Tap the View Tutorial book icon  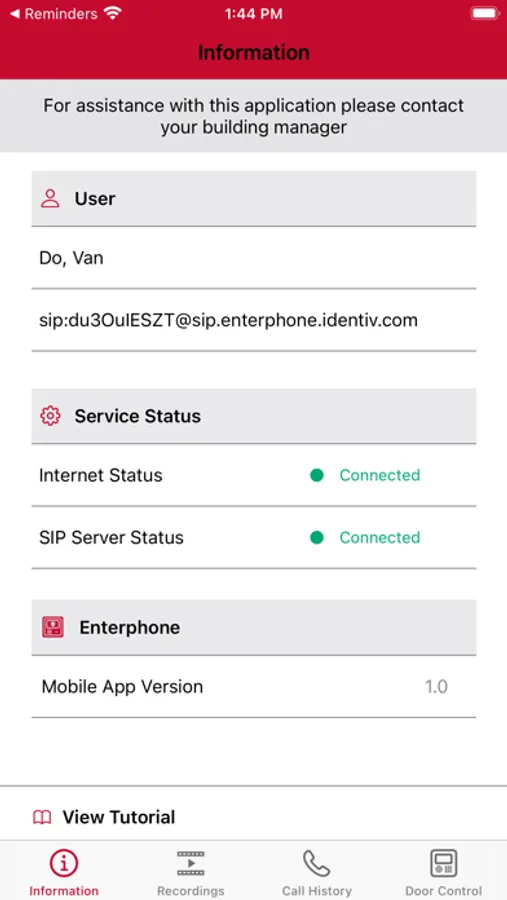(x=42, y=817)
